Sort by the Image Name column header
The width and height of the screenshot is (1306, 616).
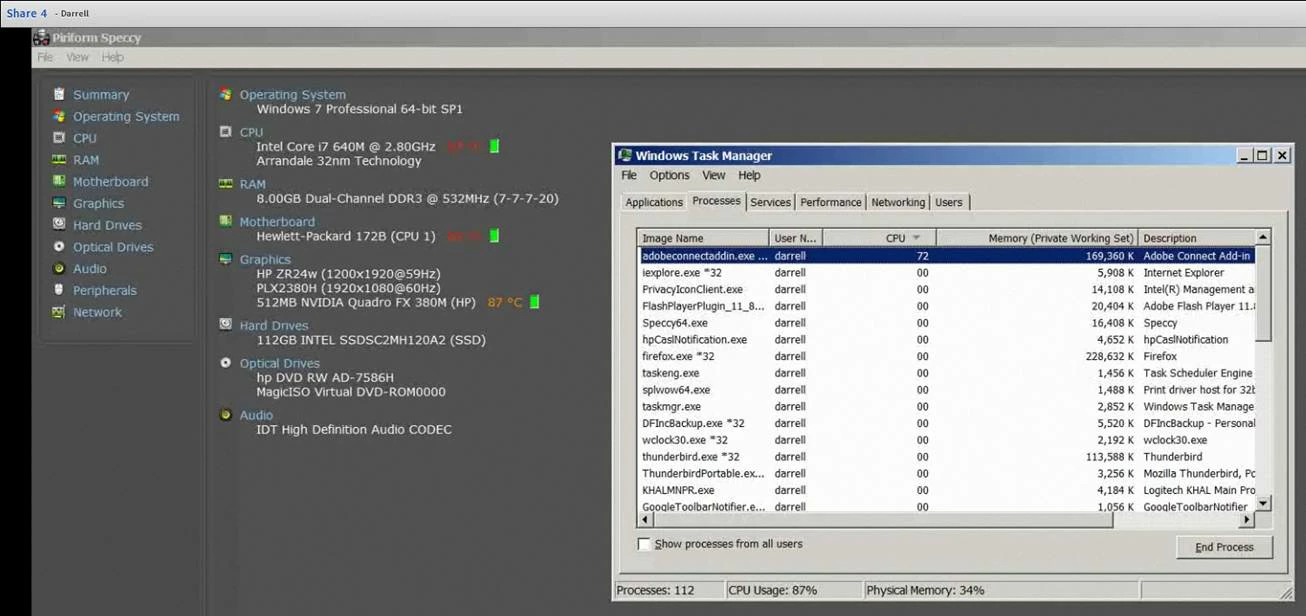703,238
